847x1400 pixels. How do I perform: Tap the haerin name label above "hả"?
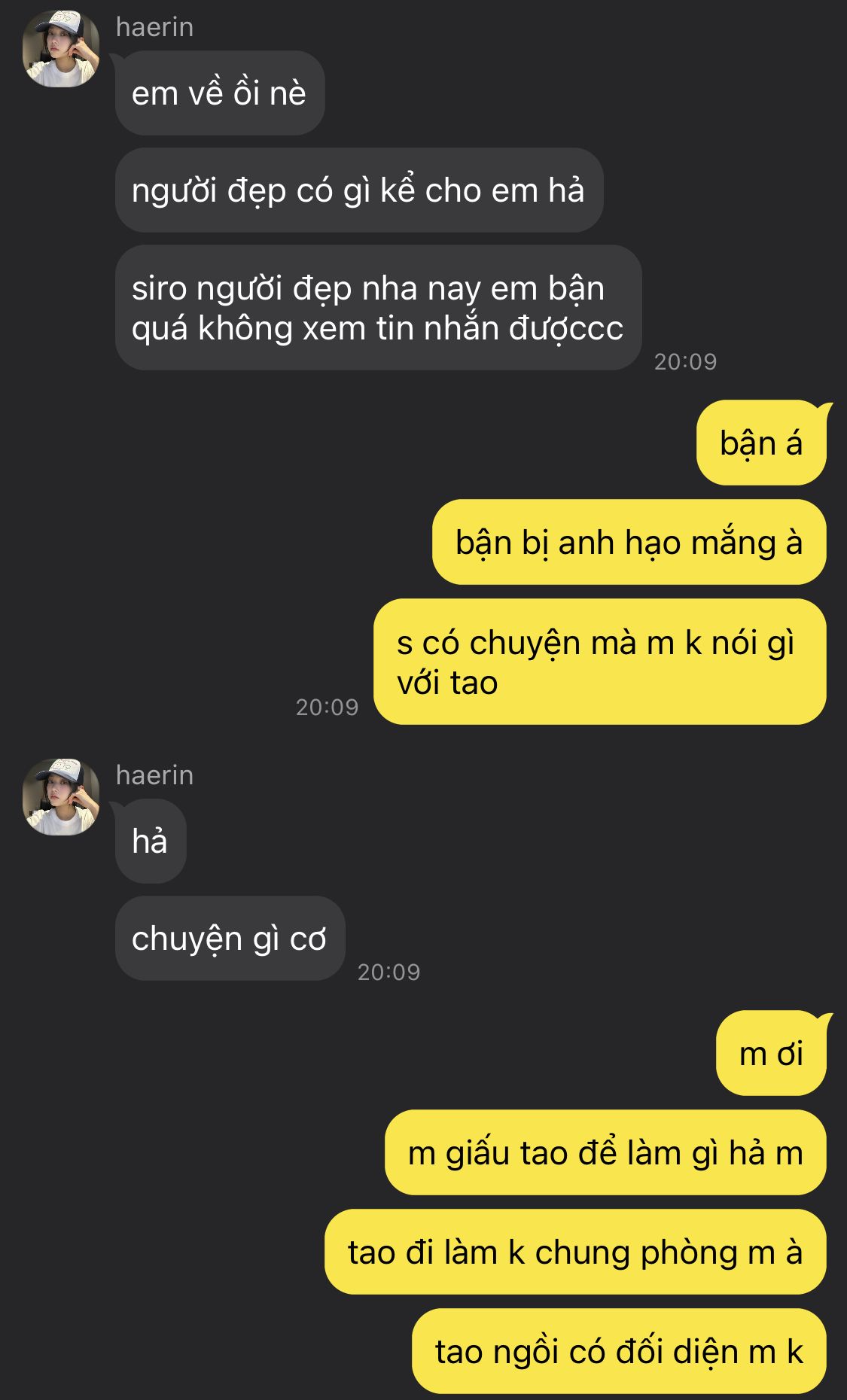[154, 775]
